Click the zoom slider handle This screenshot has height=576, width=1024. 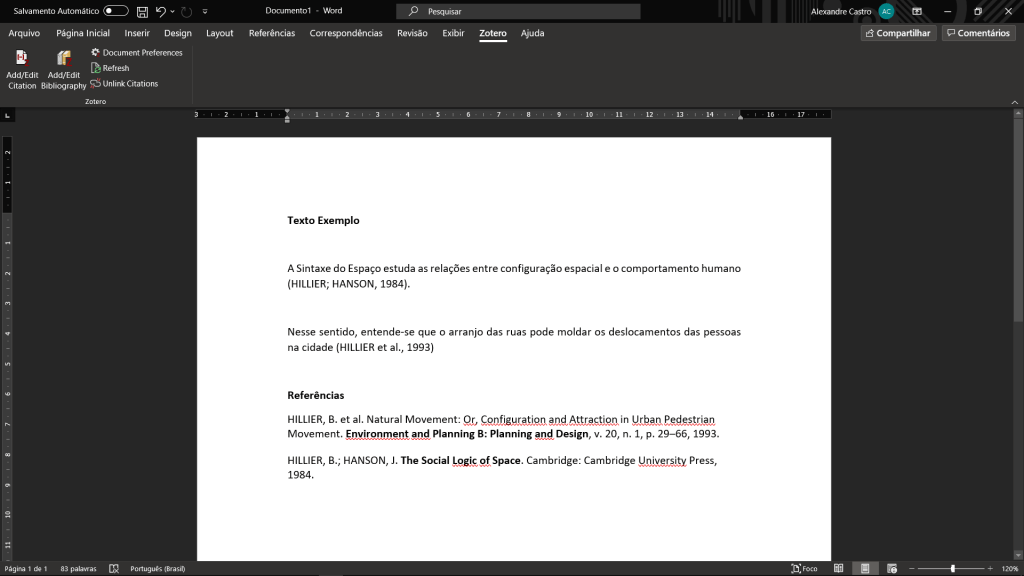(952, 568)
